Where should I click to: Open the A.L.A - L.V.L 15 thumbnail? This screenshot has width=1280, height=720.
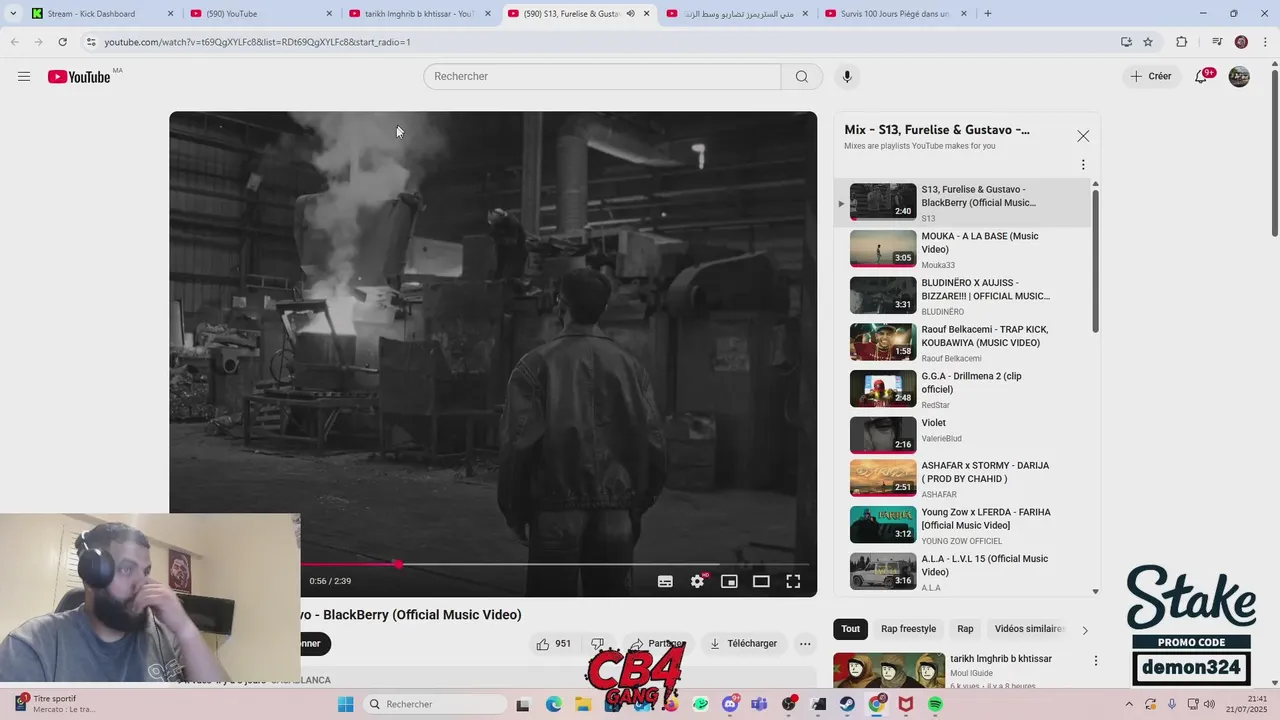pos(883,571)
